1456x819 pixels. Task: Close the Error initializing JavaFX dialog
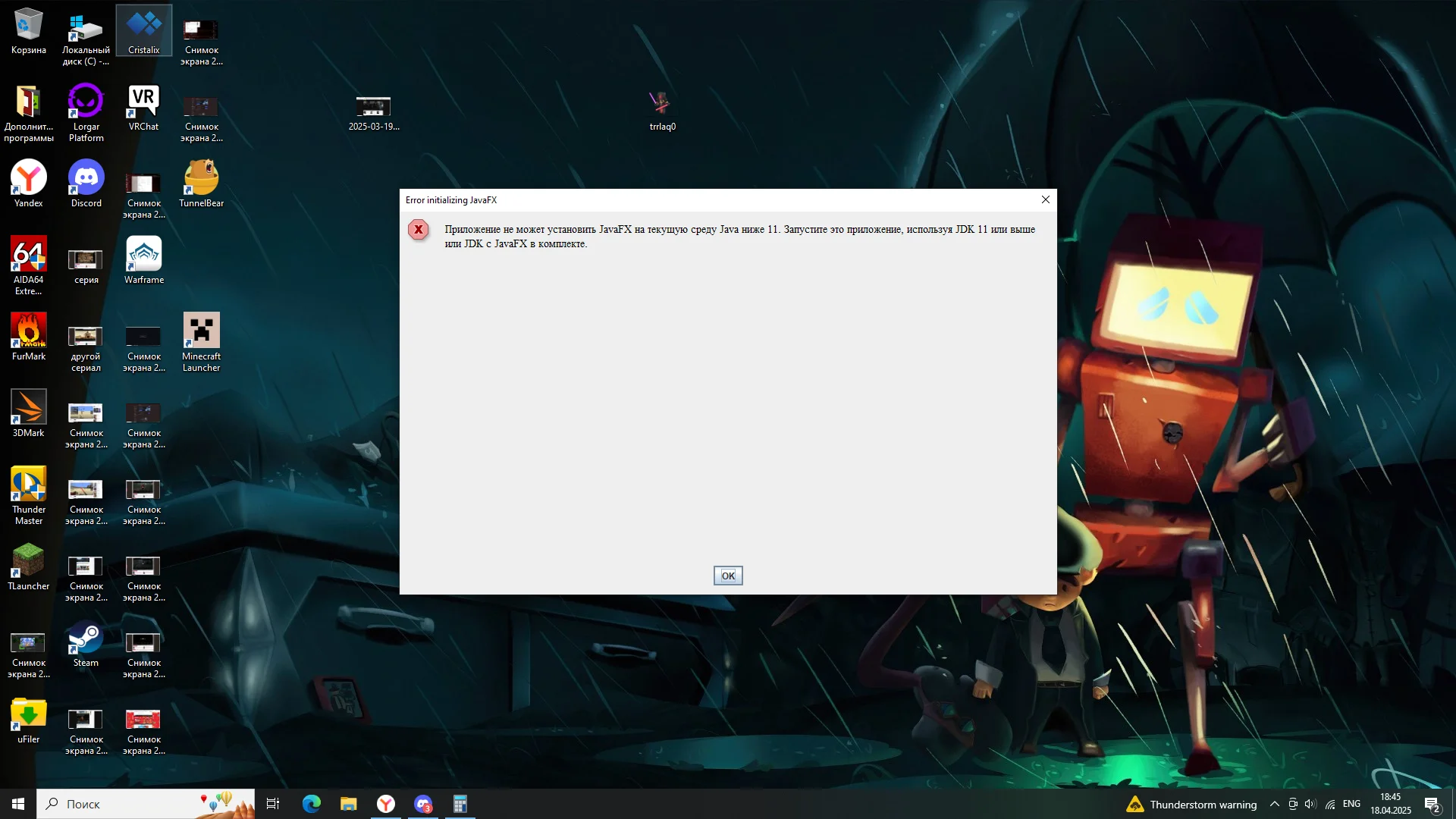pyautogui.click(x=1046, y=199)
